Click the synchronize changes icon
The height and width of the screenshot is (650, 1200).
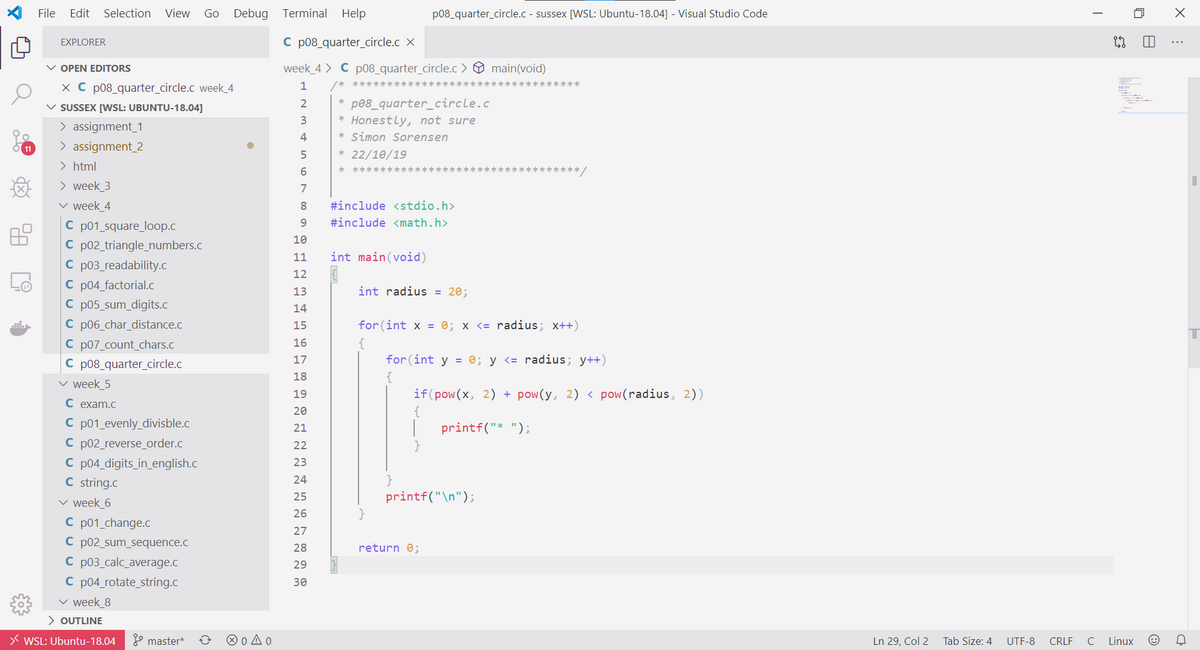tap(205, 641)
